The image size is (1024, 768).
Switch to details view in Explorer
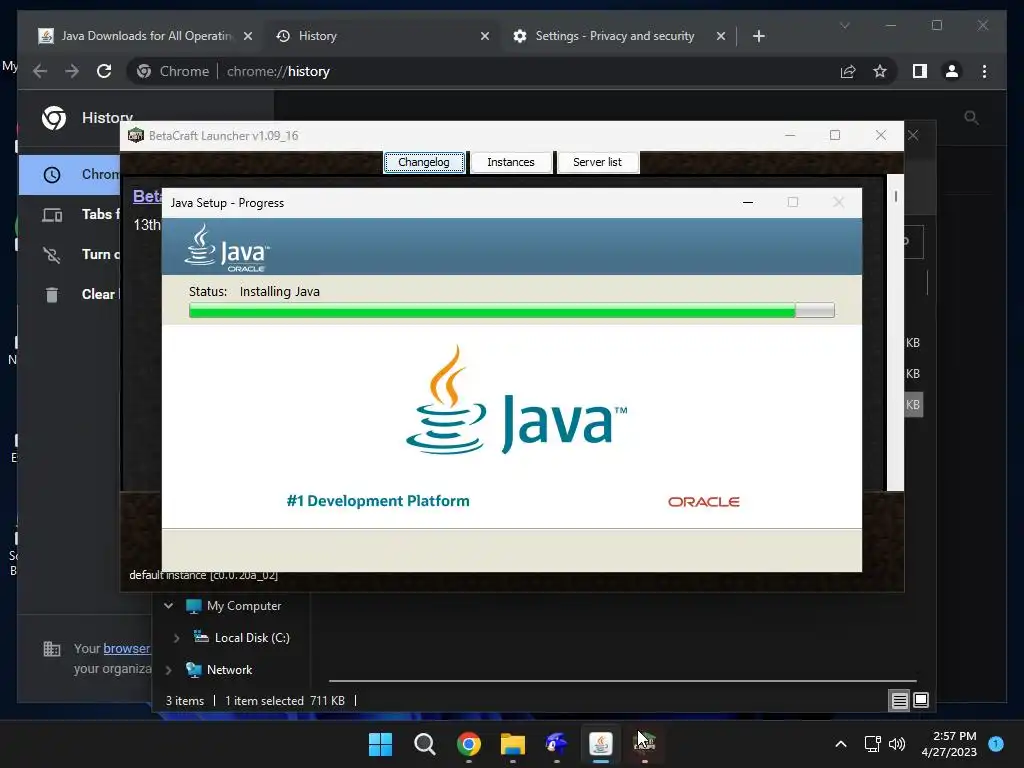point(899,701)
